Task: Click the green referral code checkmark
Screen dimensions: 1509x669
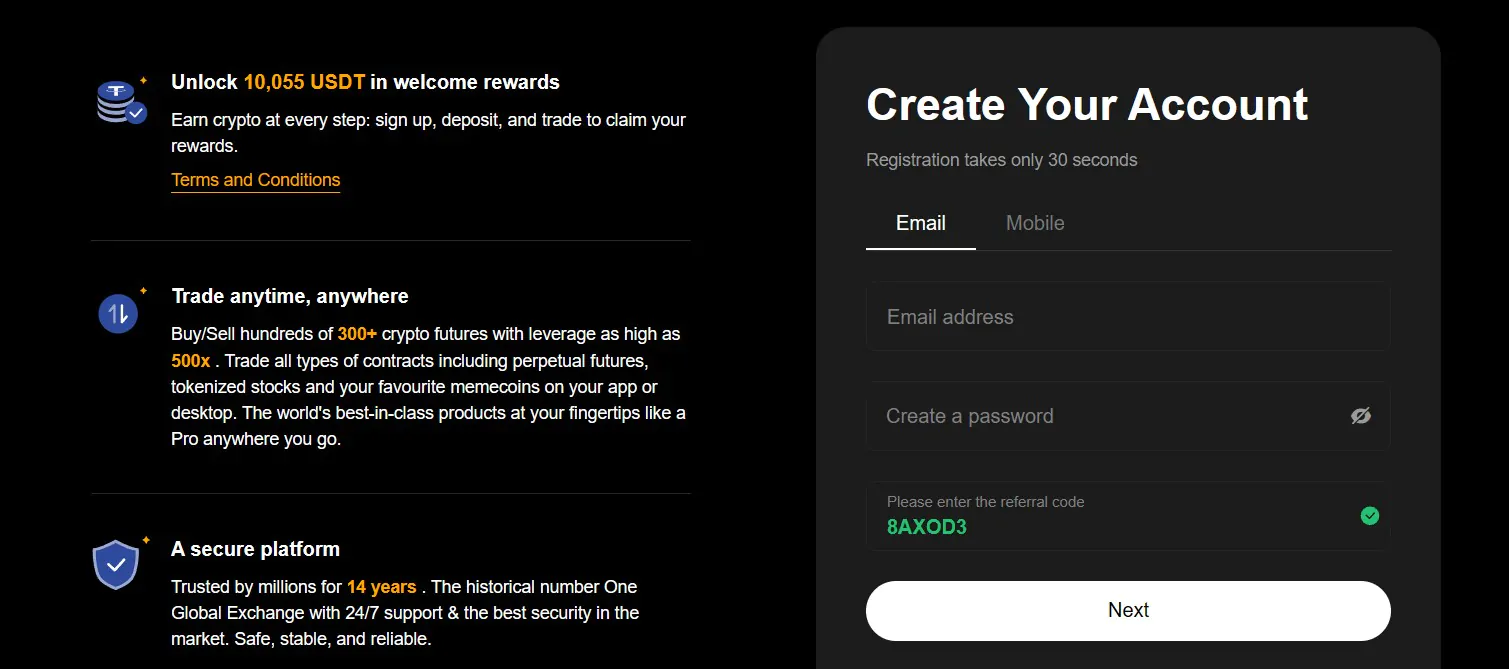Action: 1370,516
